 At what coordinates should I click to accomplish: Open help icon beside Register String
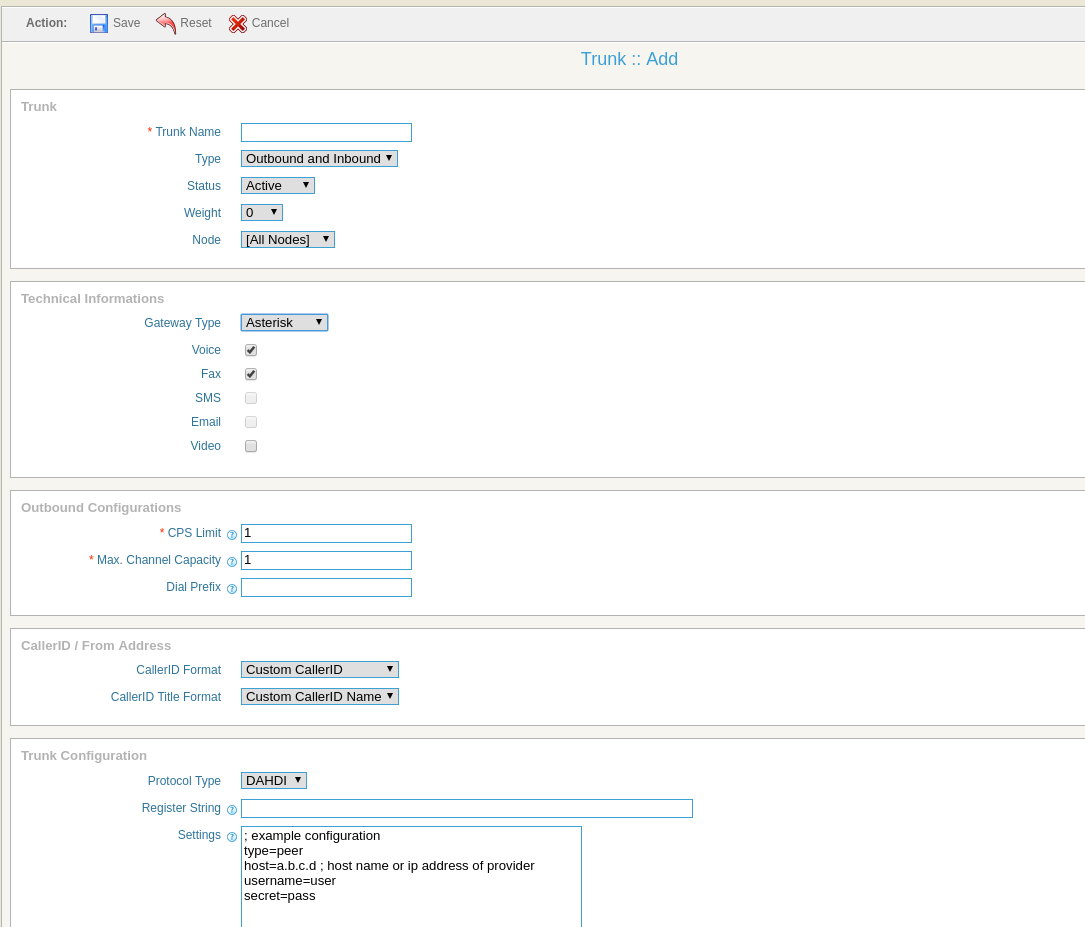click(232, 810)
